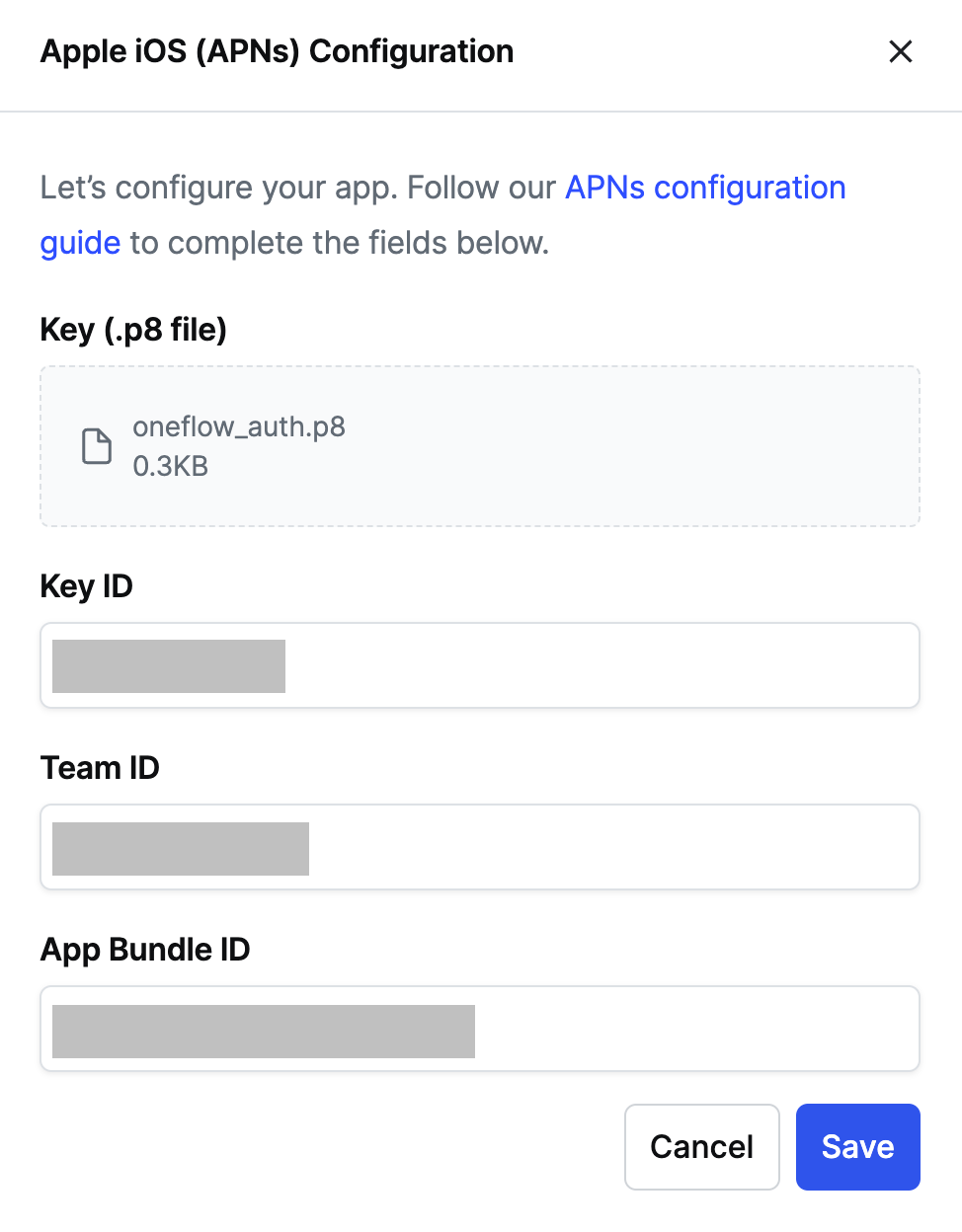Click the 0.3KB file size text
The width and height of the screenshot is (962, 1232).
(171, 466)
